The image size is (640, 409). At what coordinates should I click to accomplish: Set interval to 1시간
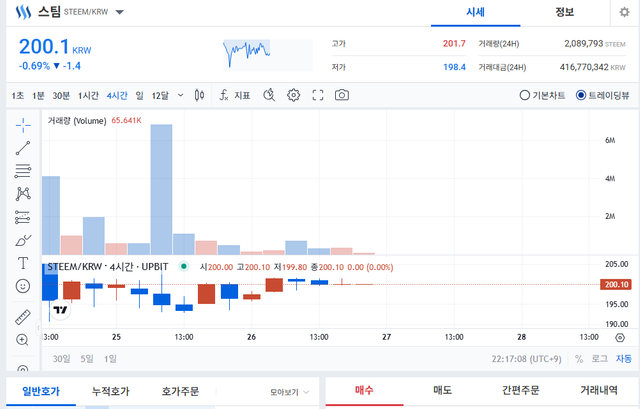point(88,96)
